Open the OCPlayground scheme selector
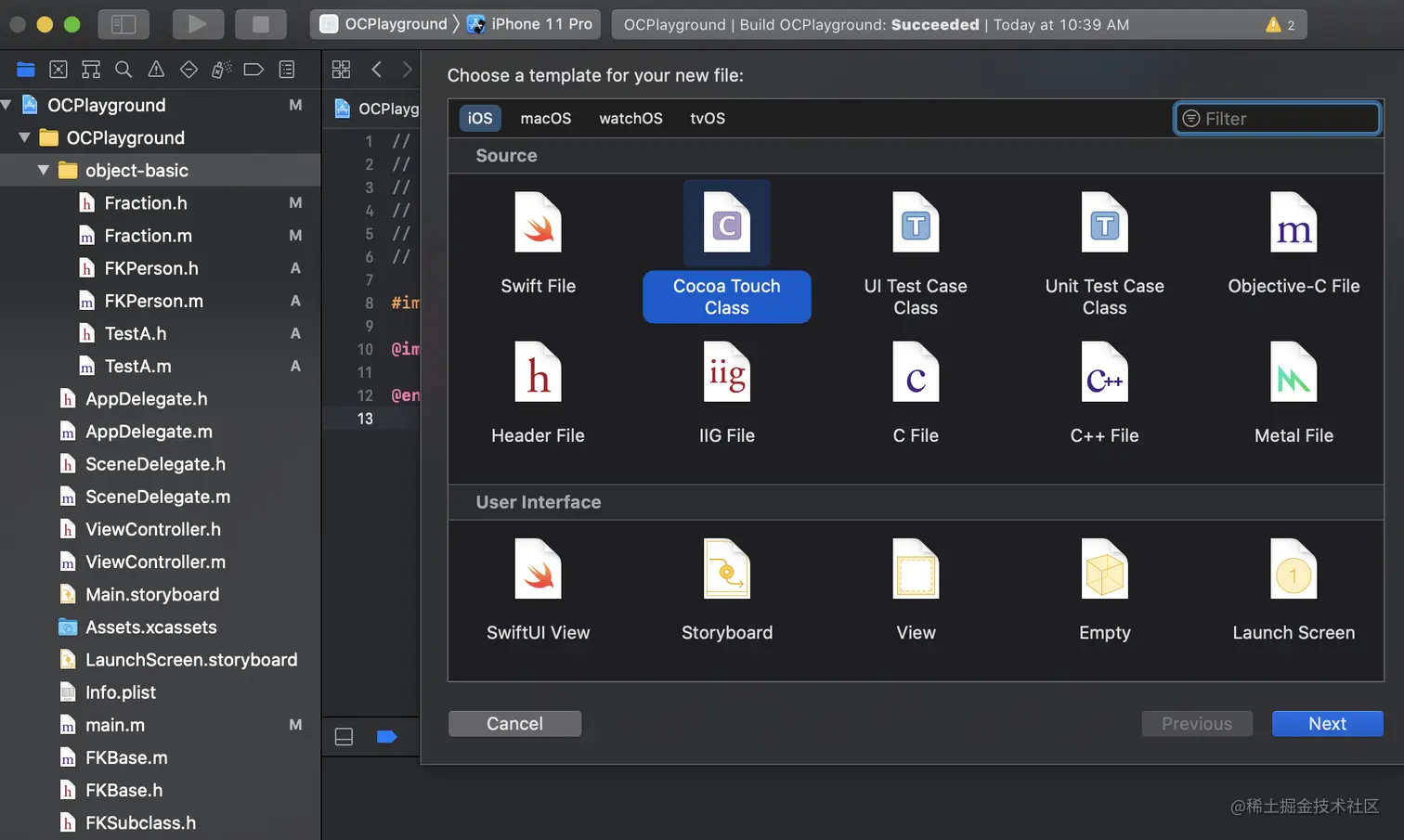This screenshot has width=1404, height=840. click(x=384, y=24)
